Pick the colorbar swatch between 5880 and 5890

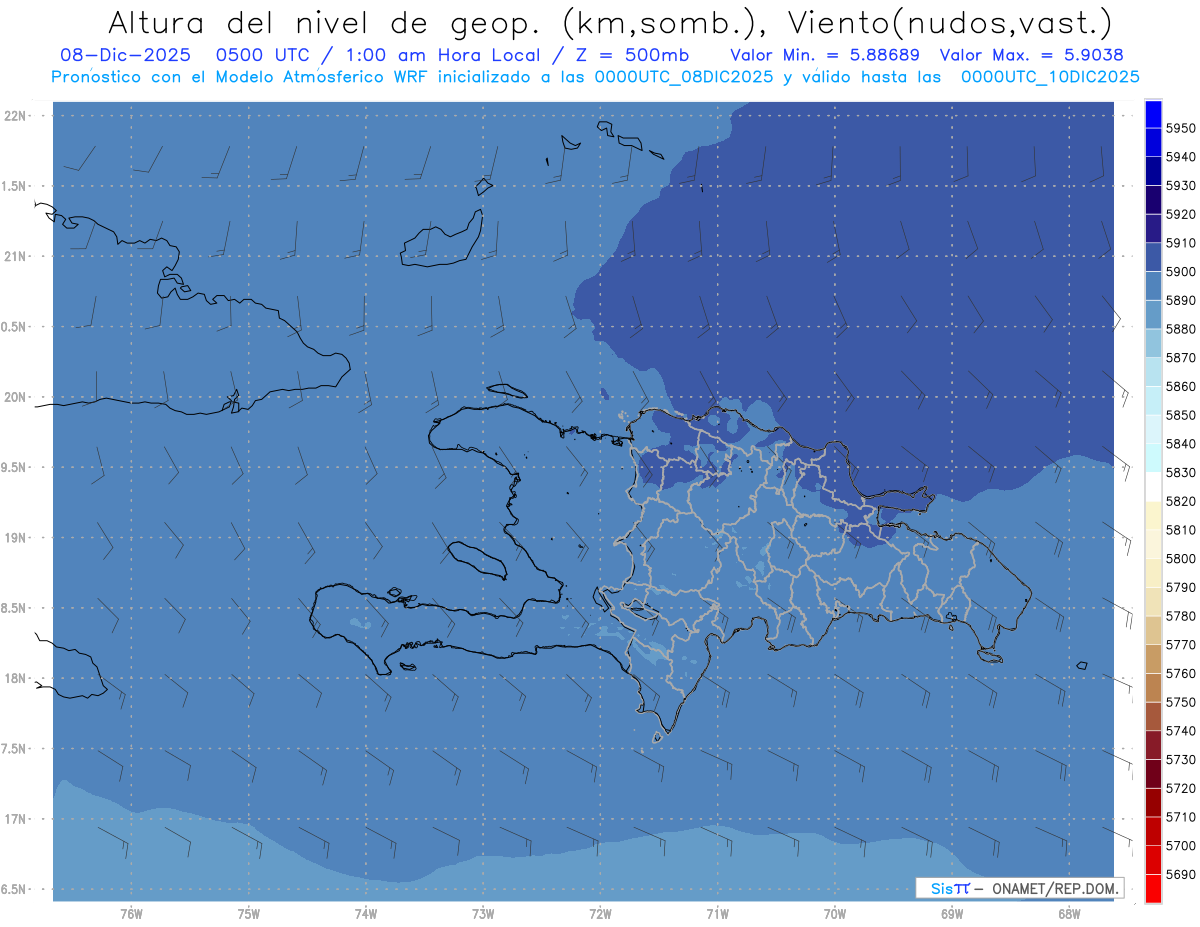[x=1153, y=315]
